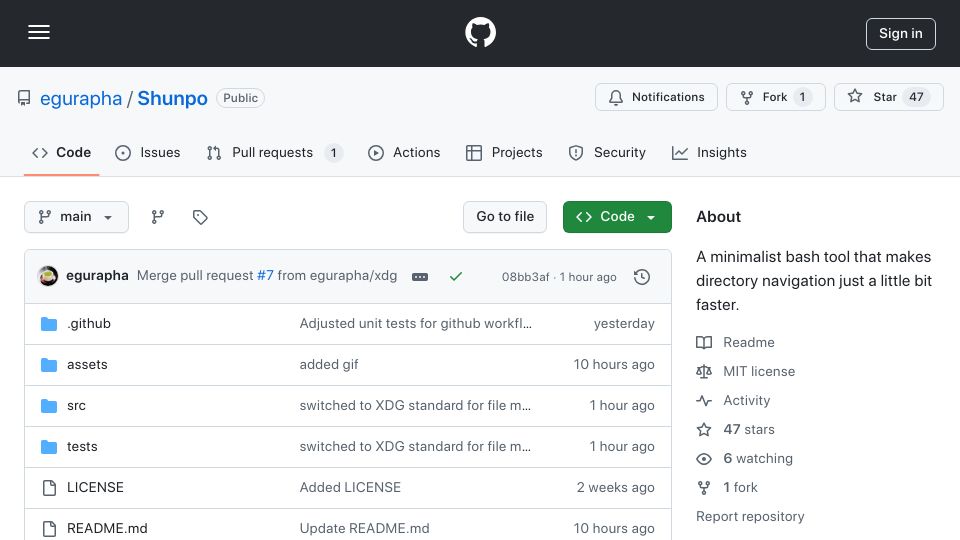960x540 pixels.
Task: Click the .github folder icon
Action: pos(49,324)
